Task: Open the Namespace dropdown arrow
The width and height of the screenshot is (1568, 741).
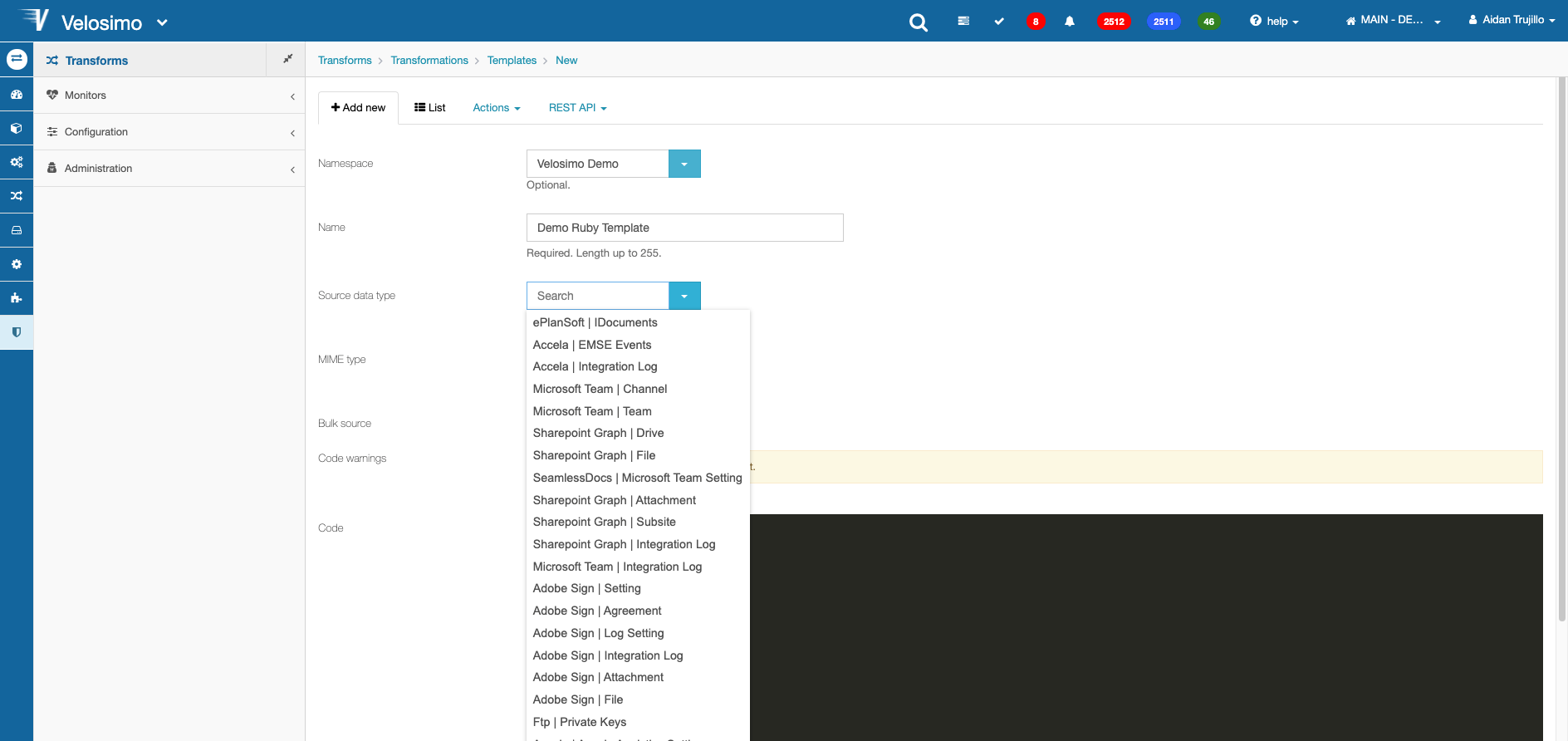Action: (x=684, y=164)
